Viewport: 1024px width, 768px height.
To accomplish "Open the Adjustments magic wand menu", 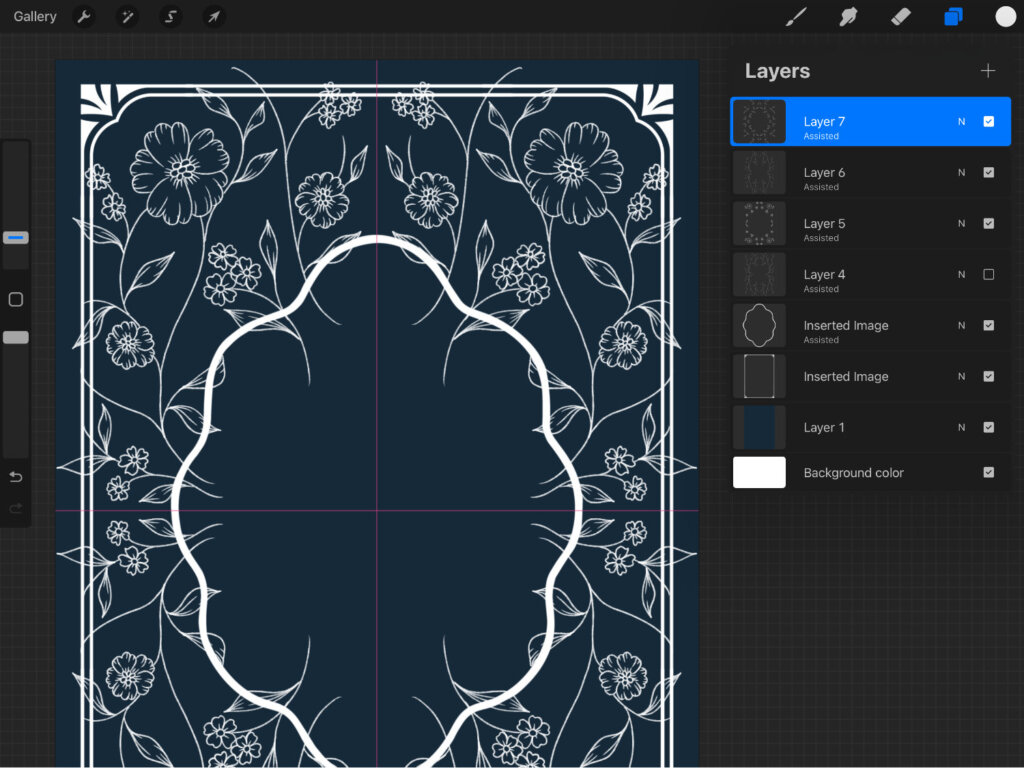I will coord(128,17).
